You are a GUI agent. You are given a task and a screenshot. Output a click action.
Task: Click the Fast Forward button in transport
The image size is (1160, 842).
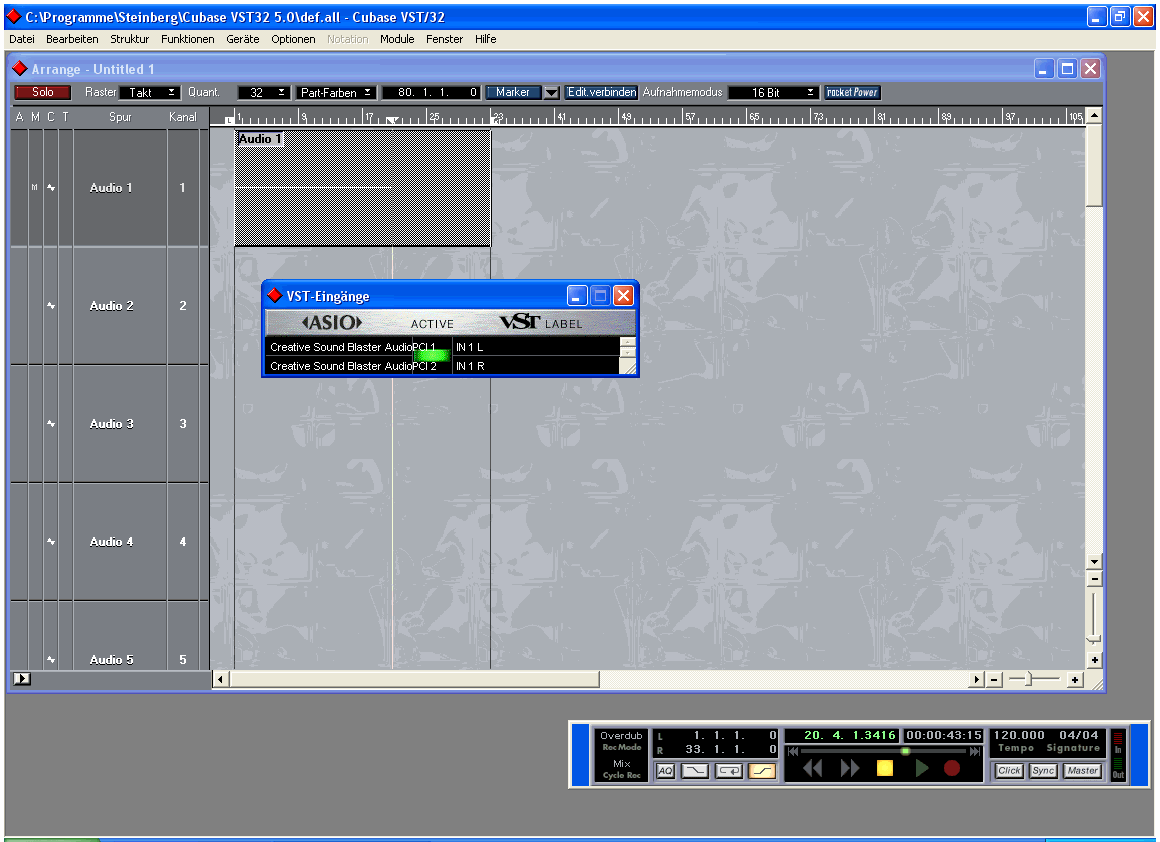pyautogui.click(x=849, y=769)
